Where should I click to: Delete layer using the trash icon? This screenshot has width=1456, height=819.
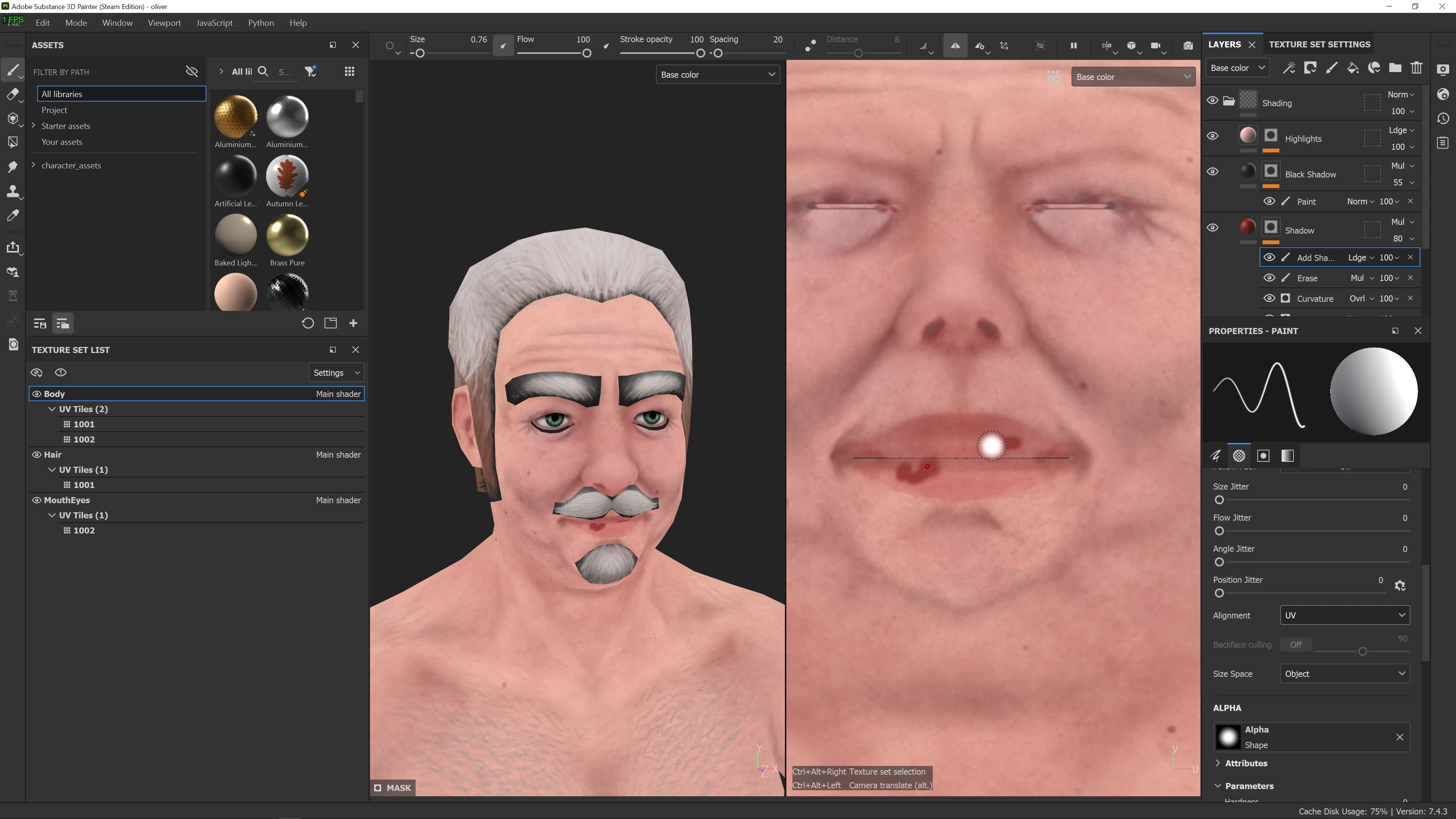[1416, 68]
